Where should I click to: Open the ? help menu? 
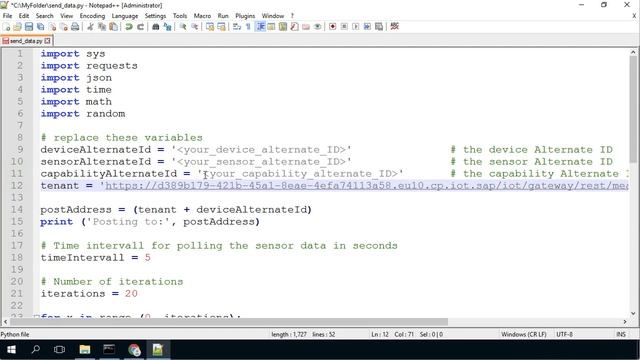(x=292, y=16)
